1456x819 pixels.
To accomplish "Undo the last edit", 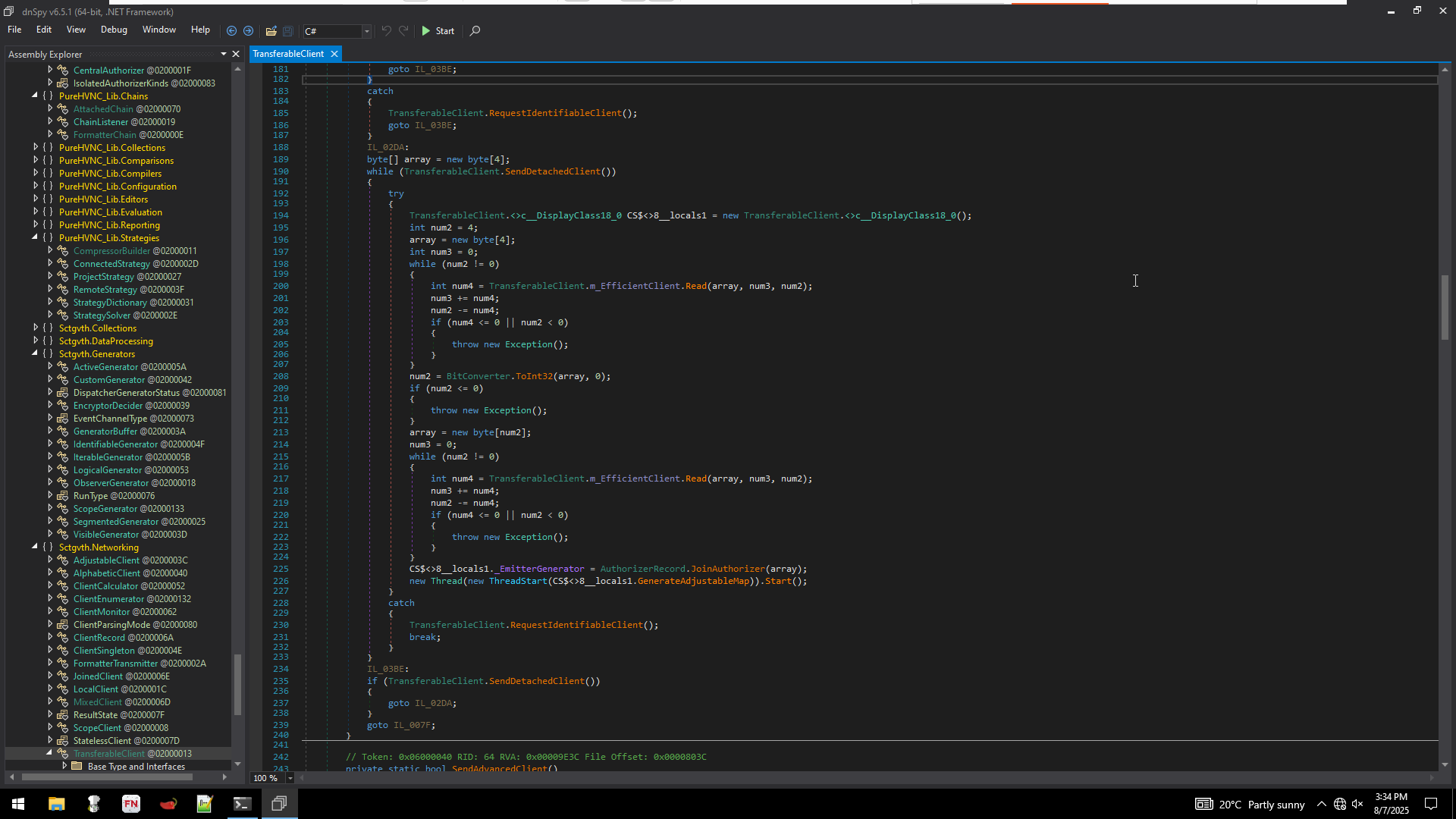I will (387, 31).
